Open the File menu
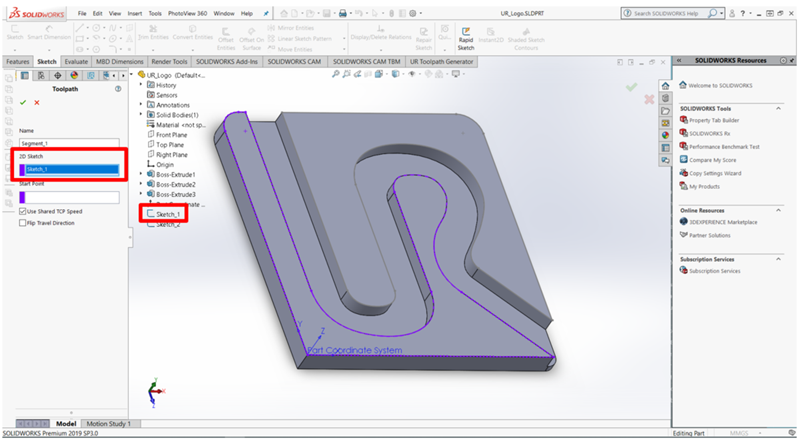Image resolution: width=800 pixels, height=440 pixels. [x=82, y=13]
